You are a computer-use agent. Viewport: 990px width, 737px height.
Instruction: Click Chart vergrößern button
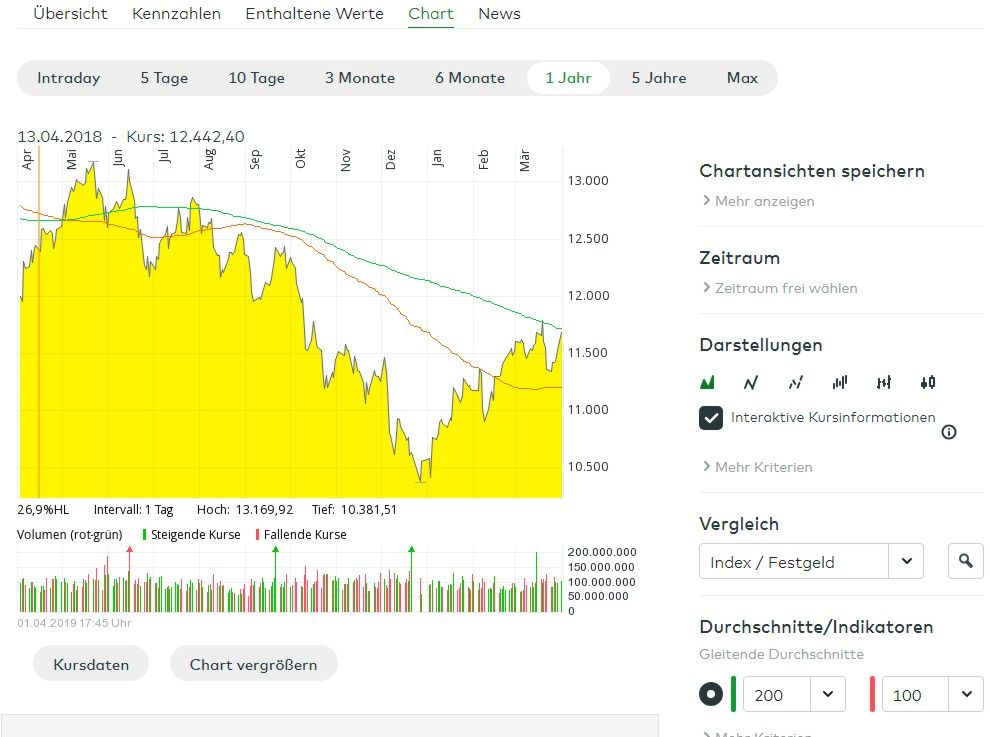(254, 664)
